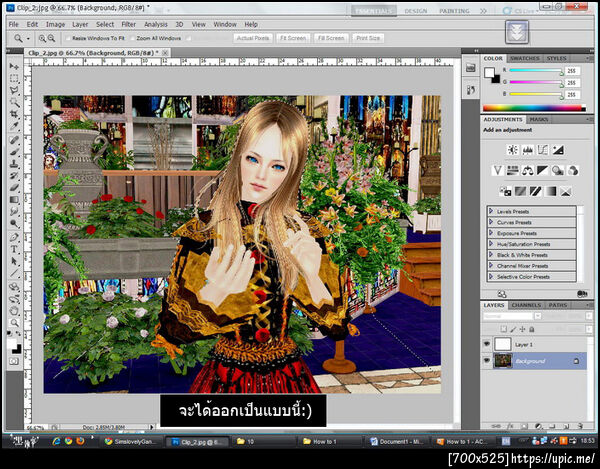The height and width of the screenshot is (469, 600).
Task: Select the Path Selection tool
Action: pos(14,261)
